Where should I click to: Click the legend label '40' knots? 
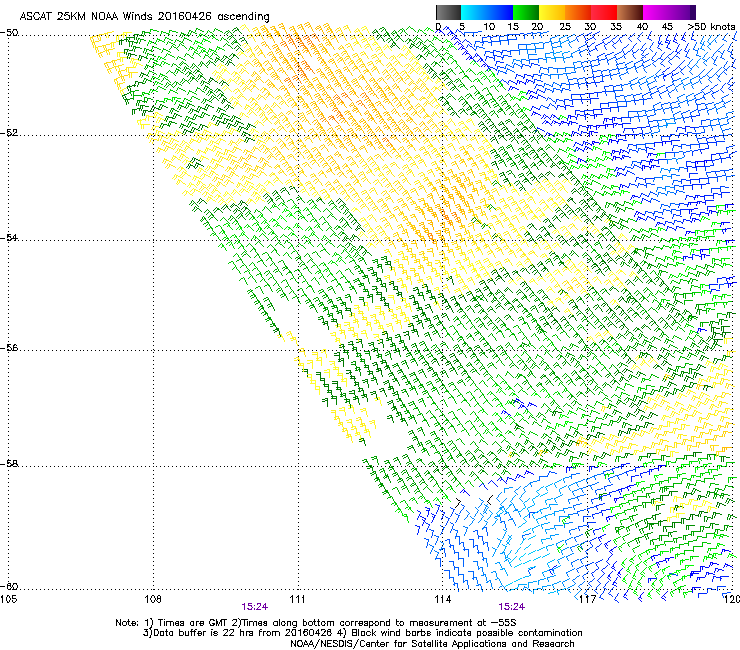pos(642,27)
